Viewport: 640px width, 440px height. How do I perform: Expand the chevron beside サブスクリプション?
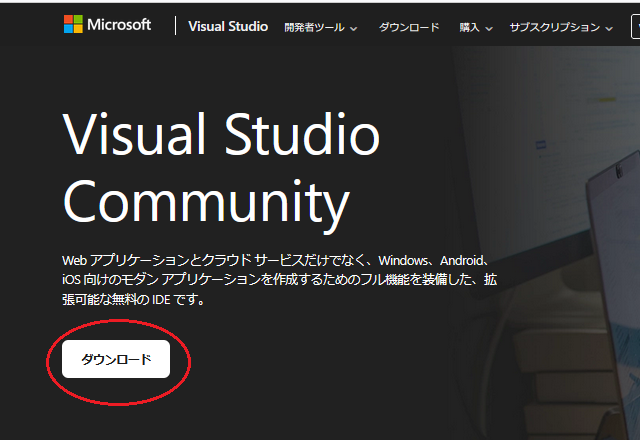coord(609,28)
